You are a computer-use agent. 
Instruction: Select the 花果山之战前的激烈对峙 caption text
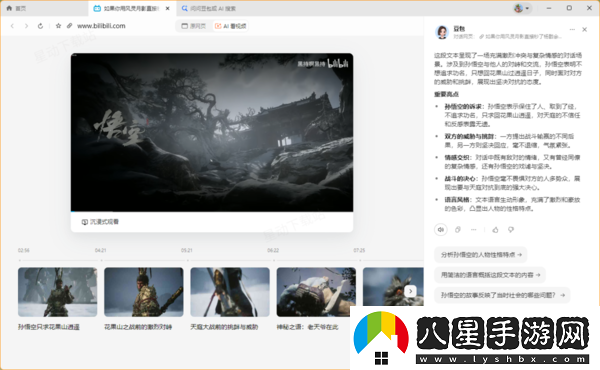(138, 327)
